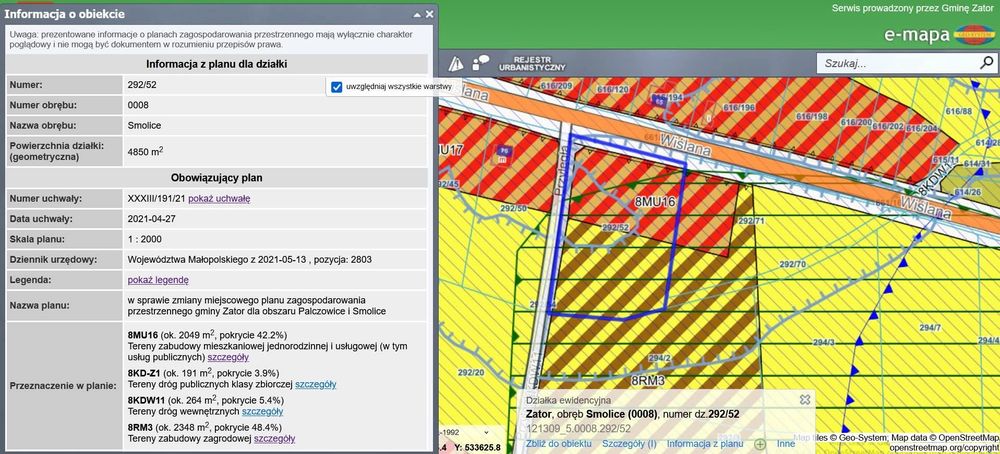Click parcel label 616/88 on map
This screenshot has height=454, width=1000.
point(959,112)
